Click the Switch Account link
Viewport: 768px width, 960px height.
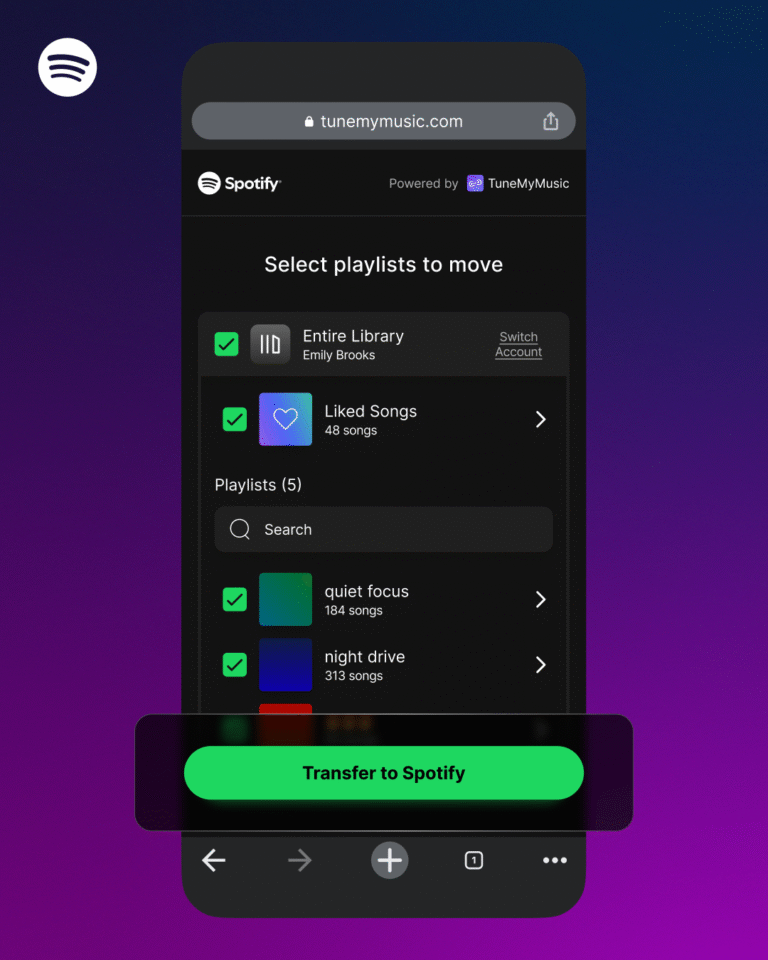518,344
